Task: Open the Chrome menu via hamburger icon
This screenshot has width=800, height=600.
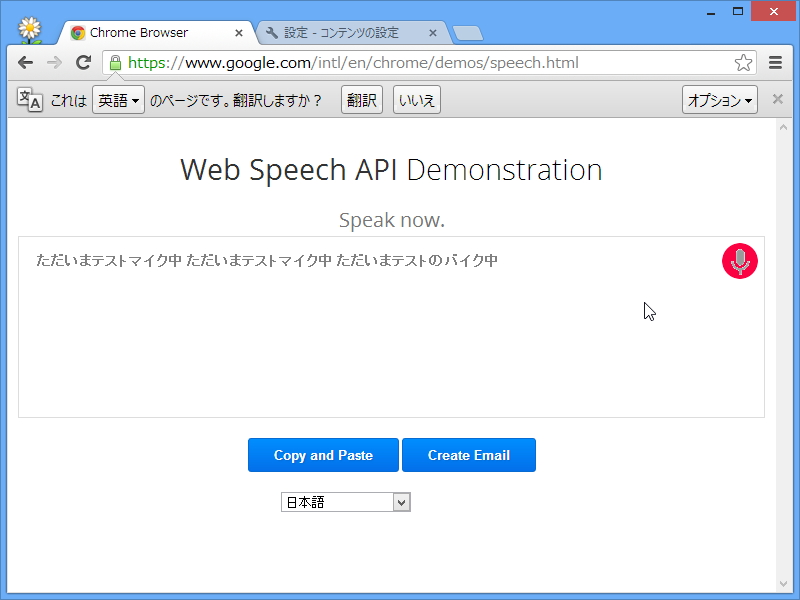Action: pyautogui.click(x=775, y=62)
